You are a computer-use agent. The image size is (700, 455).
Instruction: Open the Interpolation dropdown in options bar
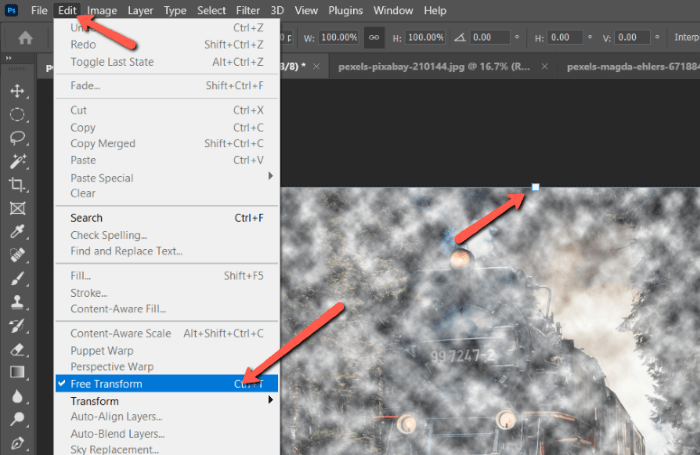pyautogui.click(x=680, y=37)
